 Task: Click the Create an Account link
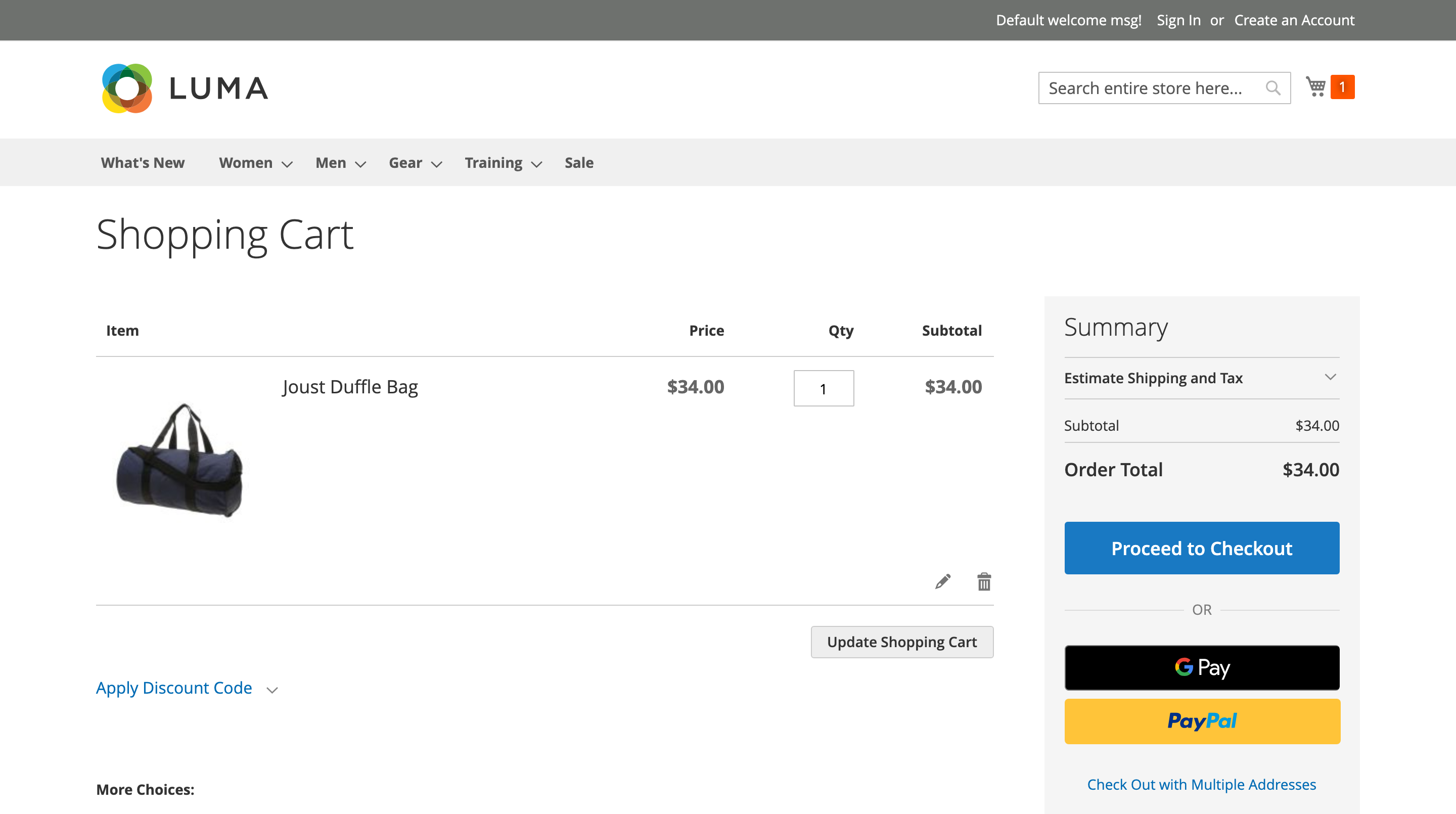click(x=1294, y=20)
